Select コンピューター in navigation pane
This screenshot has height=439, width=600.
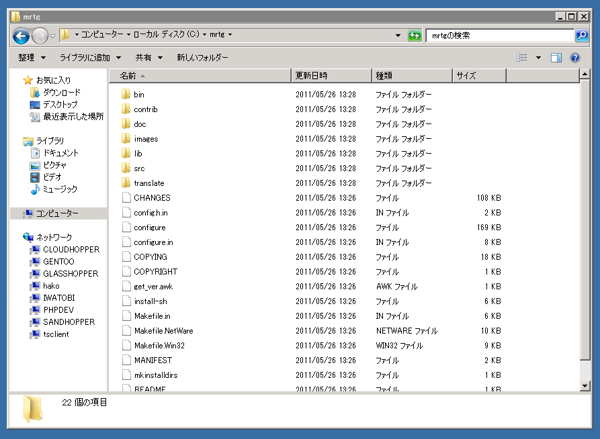pos(57,213)
